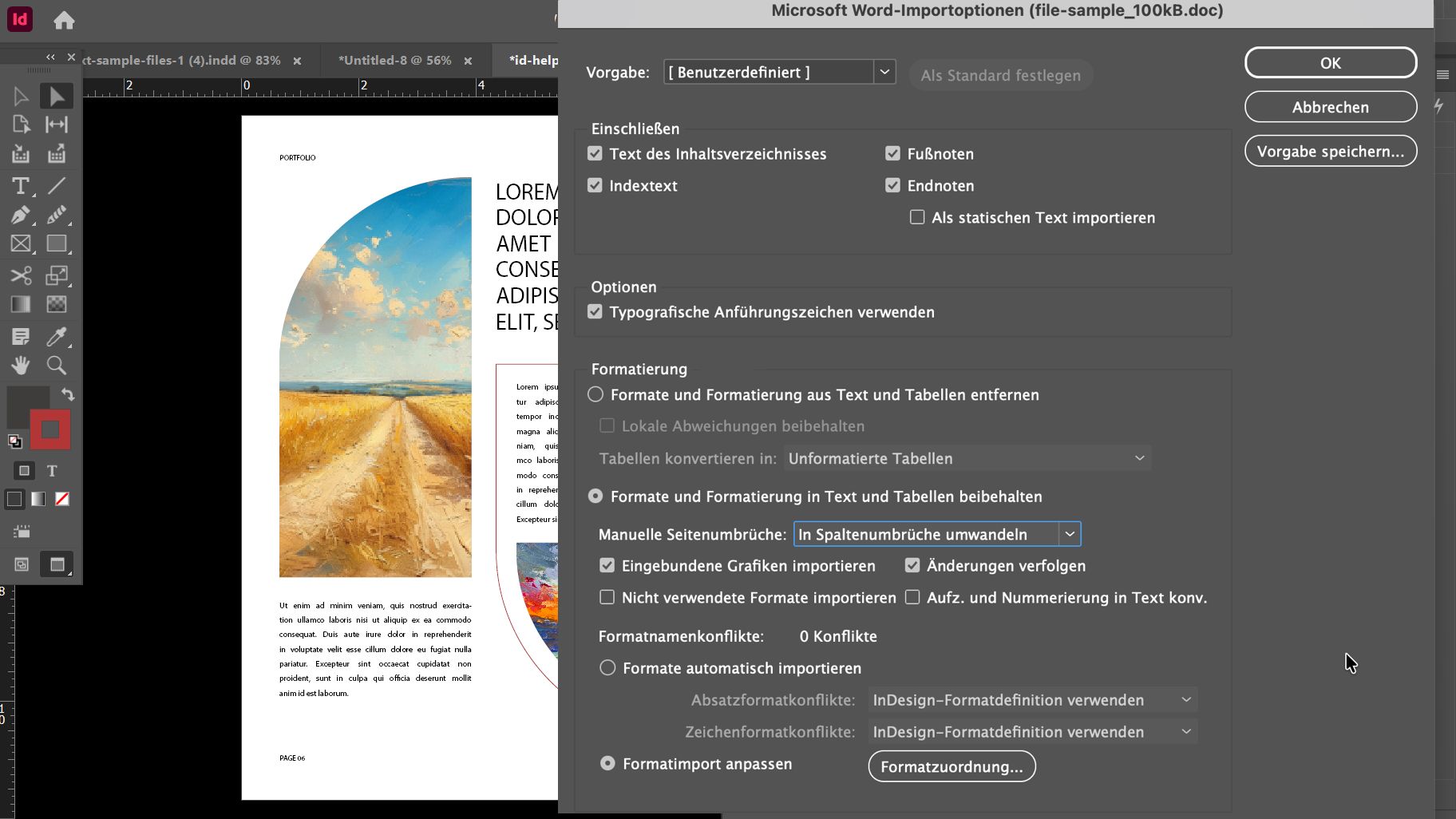The height and width of the screenshot is (819, 1456).
Task: Switch to the id-help document tab
Action: [x=533, y=60]
